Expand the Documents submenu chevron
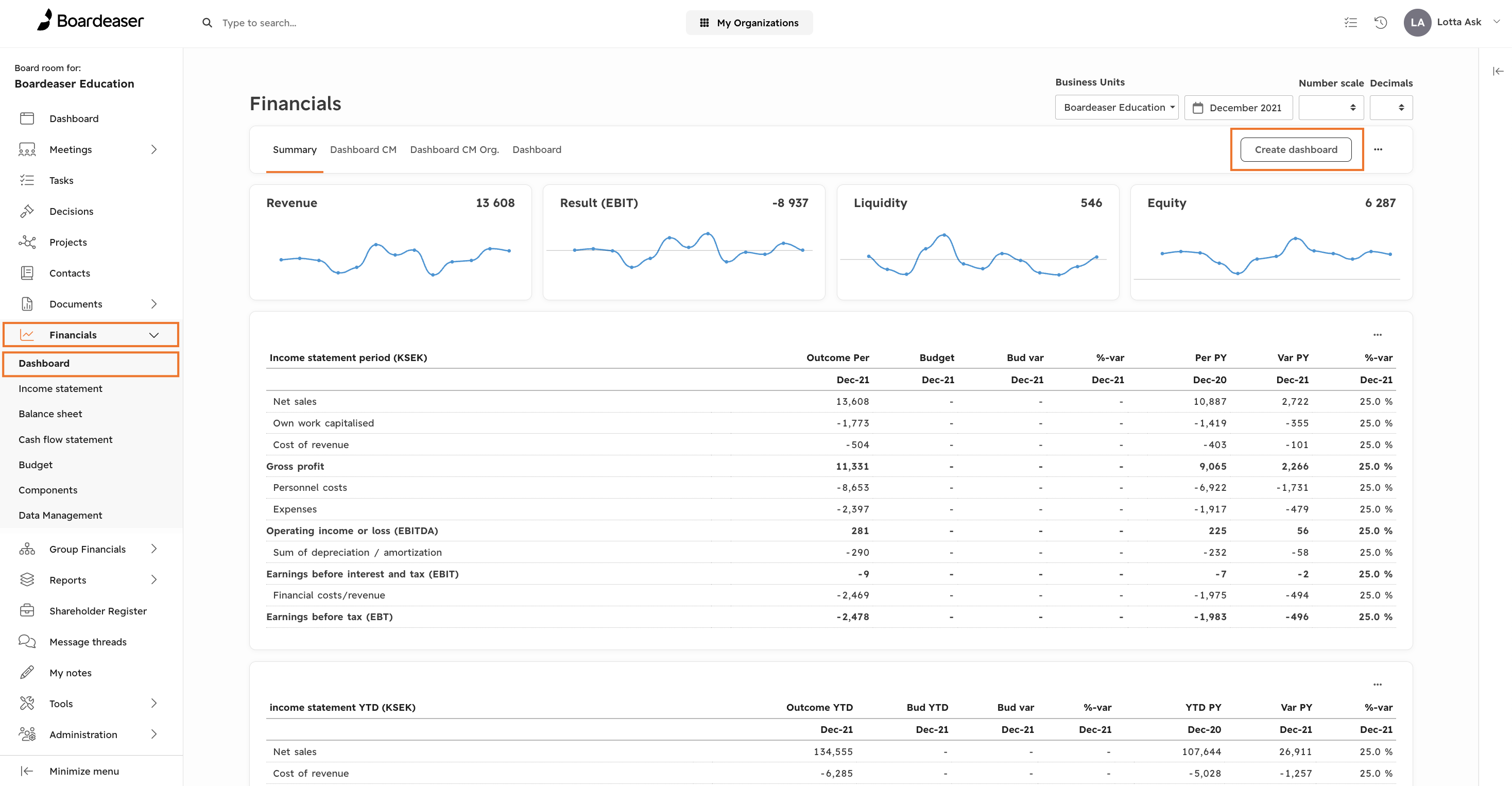The height and width of the screenshot is (786, 1512). pos(154,304)
